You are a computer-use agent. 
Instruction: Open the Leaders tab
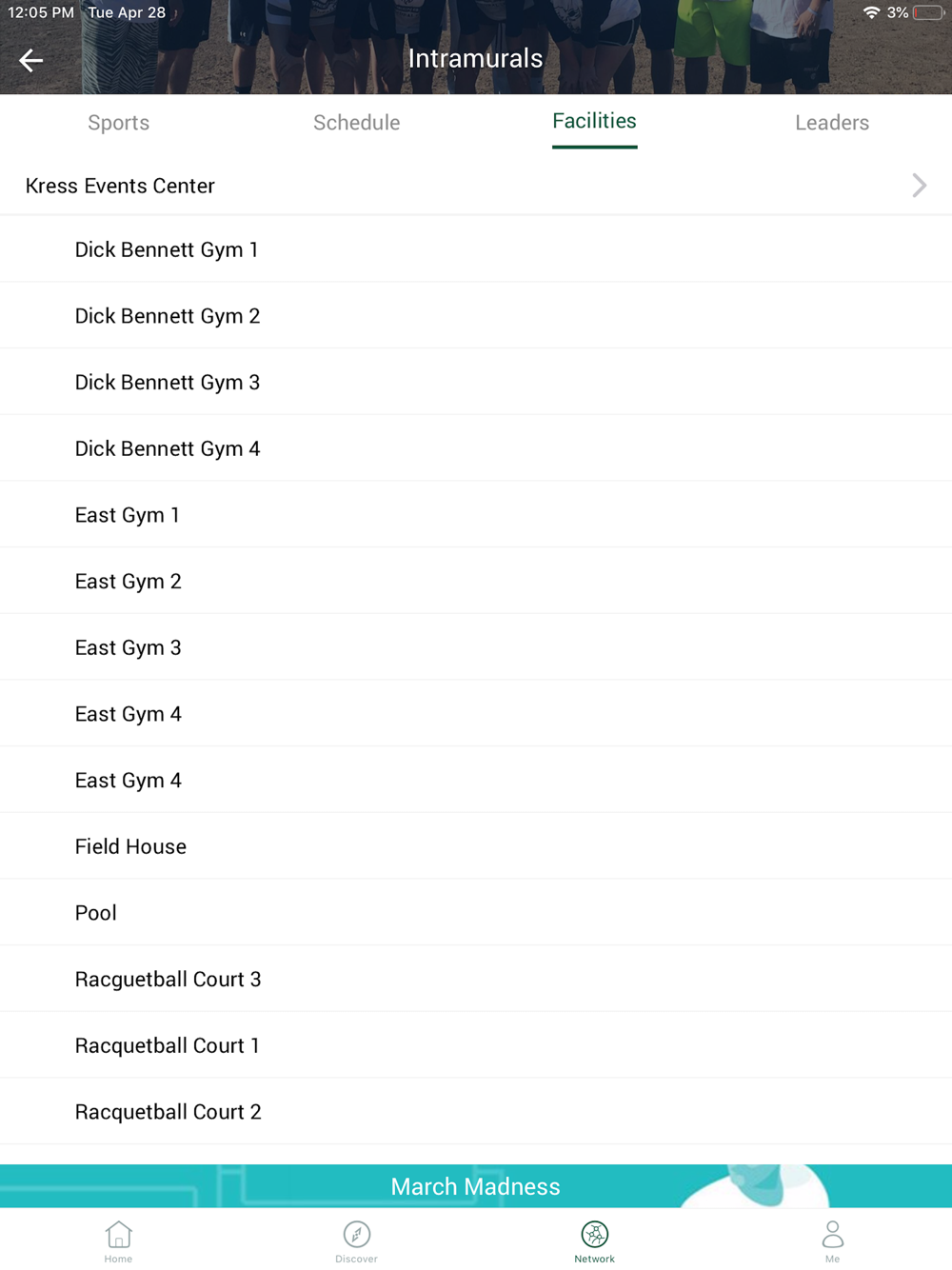pos(832,123)
